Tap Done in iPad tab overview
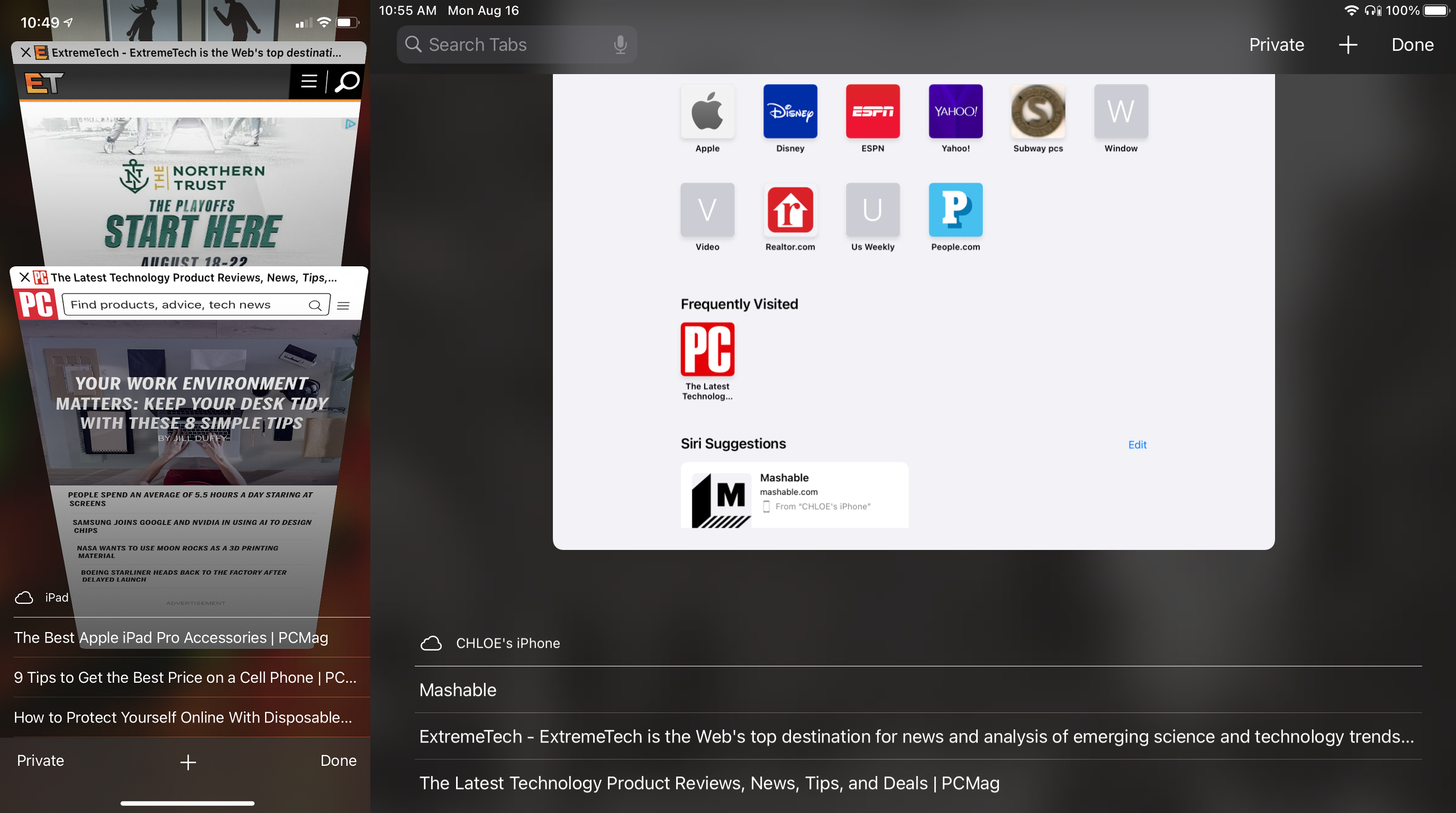Image resolution: width=1456 pixels, height=813 pixels. [1412, 44]
